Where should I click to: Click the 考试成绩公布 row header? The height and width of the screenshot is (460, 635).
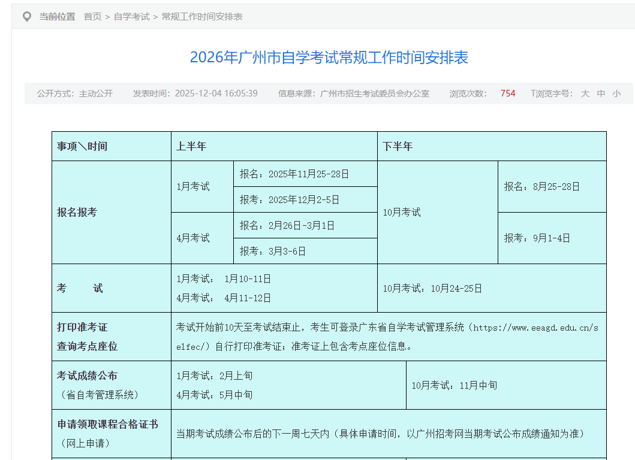87,375
